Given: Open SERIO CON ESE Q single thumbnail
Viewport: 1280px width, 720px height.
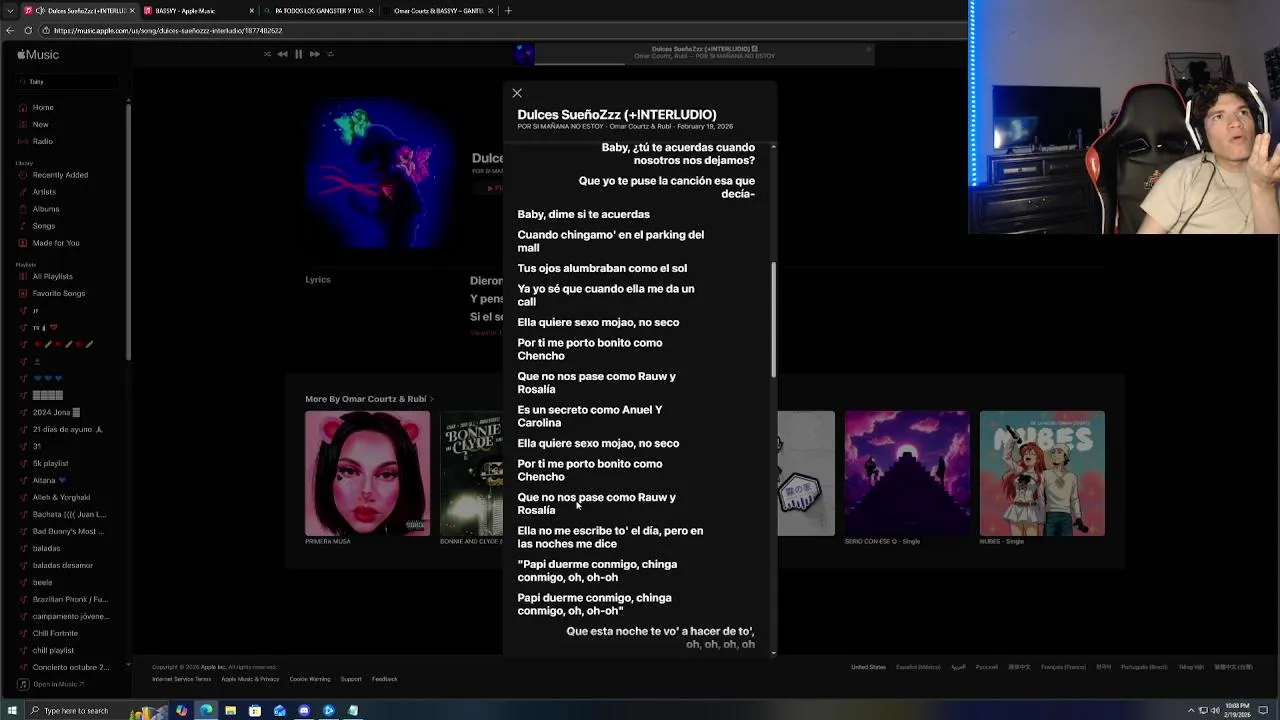Looking at the screenshot, I should click(907, 473).
